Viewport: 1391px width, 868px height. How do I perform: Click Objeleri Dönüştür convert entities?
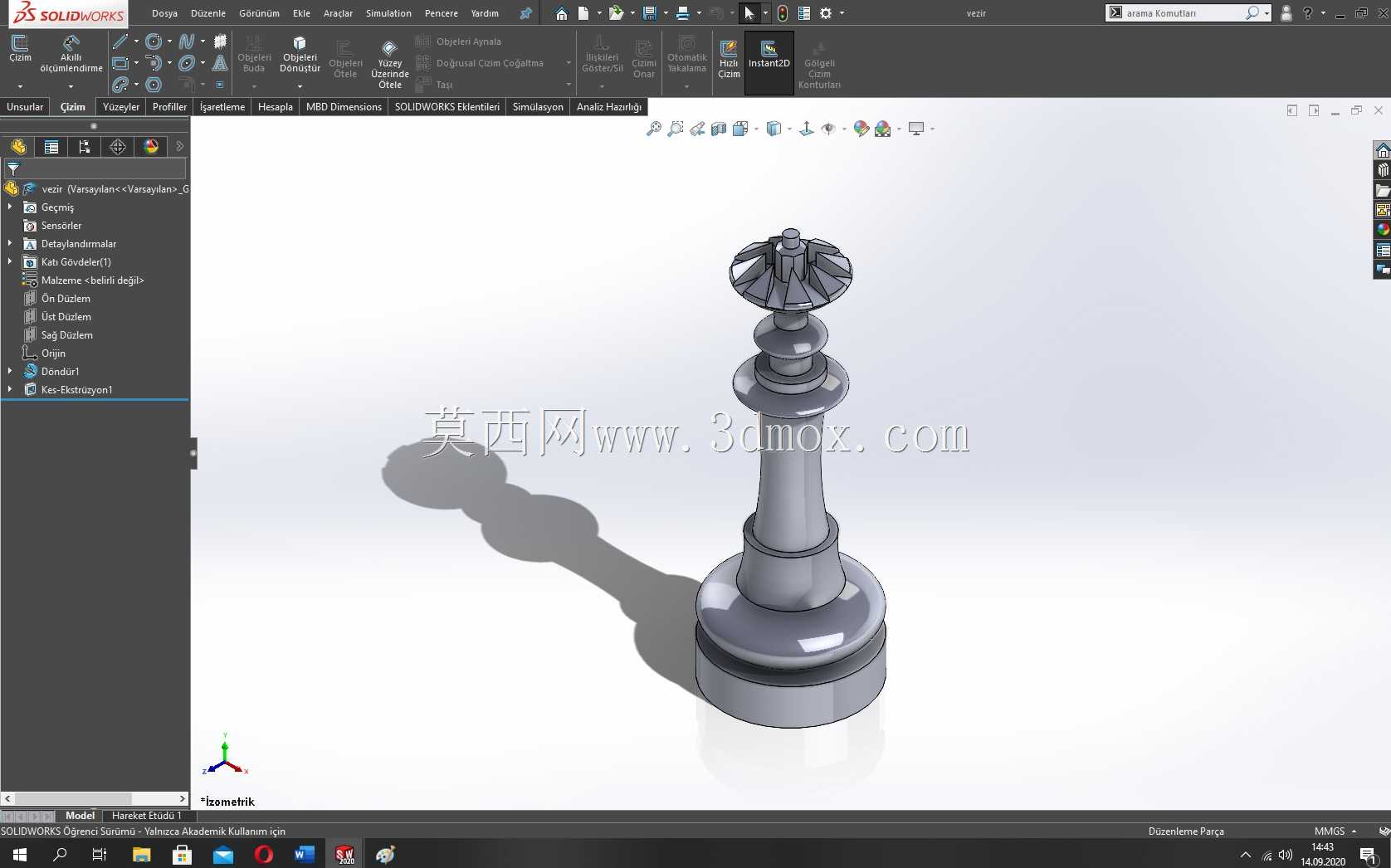click(300, 54)
